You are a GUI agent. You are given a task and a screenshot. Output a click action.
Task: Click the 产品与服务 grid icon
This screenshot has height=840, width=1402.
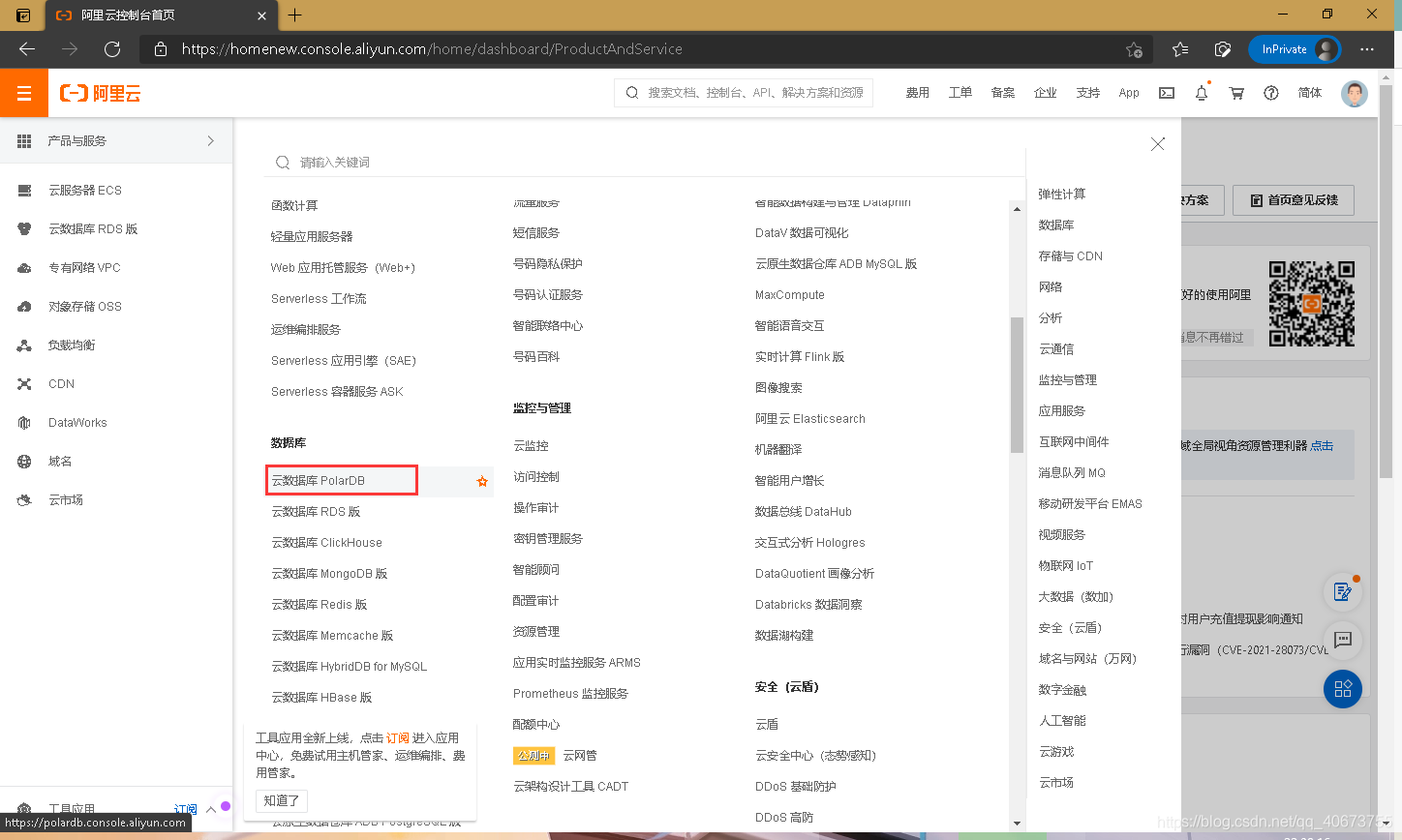pos(24,141)
